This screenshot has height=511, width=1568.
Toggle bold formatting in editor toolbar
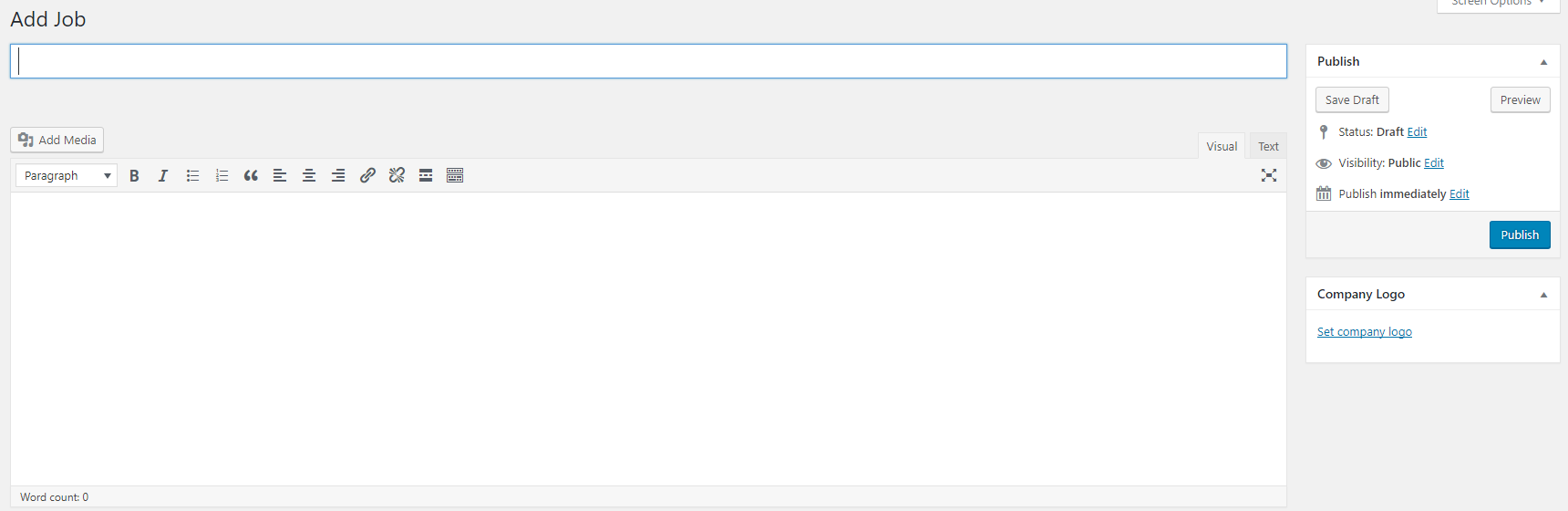click(x=134, y=175)
